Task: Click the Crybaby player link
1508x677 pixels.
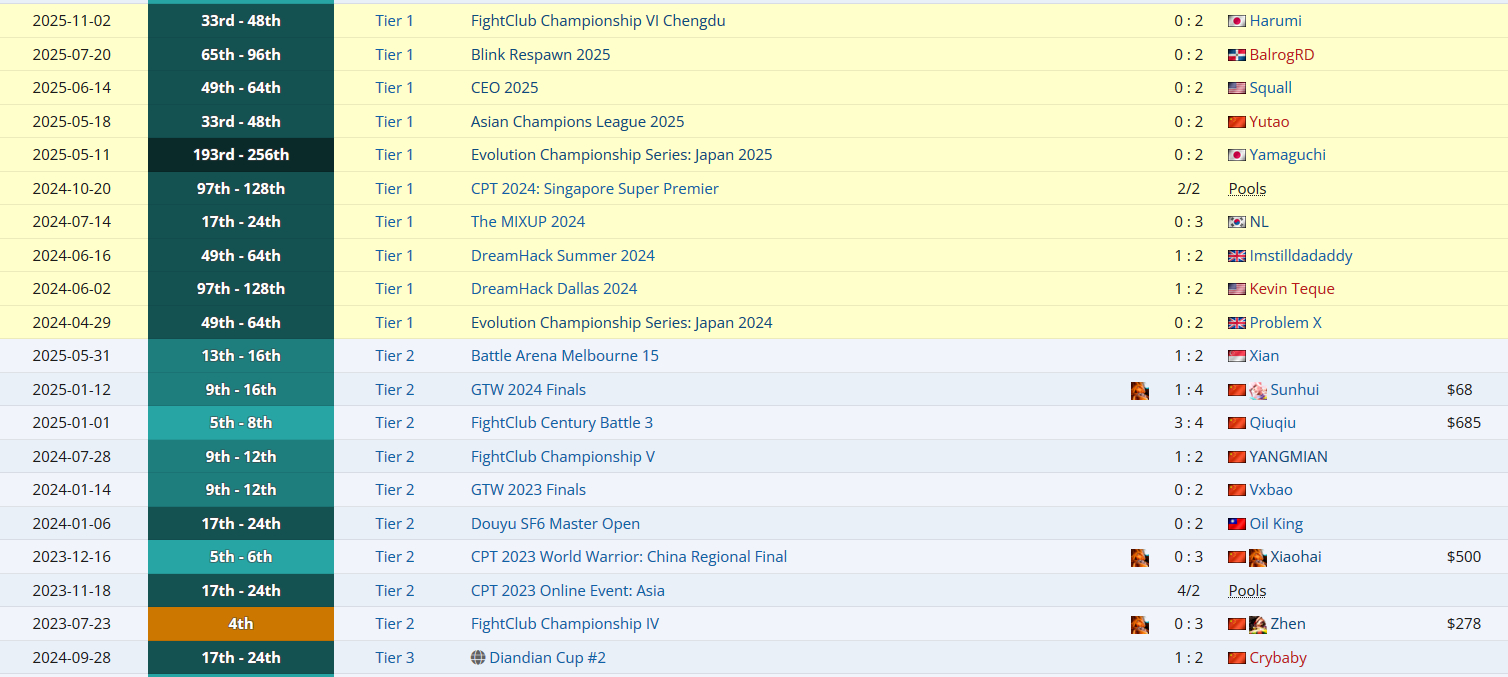Action: pyautogui.click(x=1279, y=658)
